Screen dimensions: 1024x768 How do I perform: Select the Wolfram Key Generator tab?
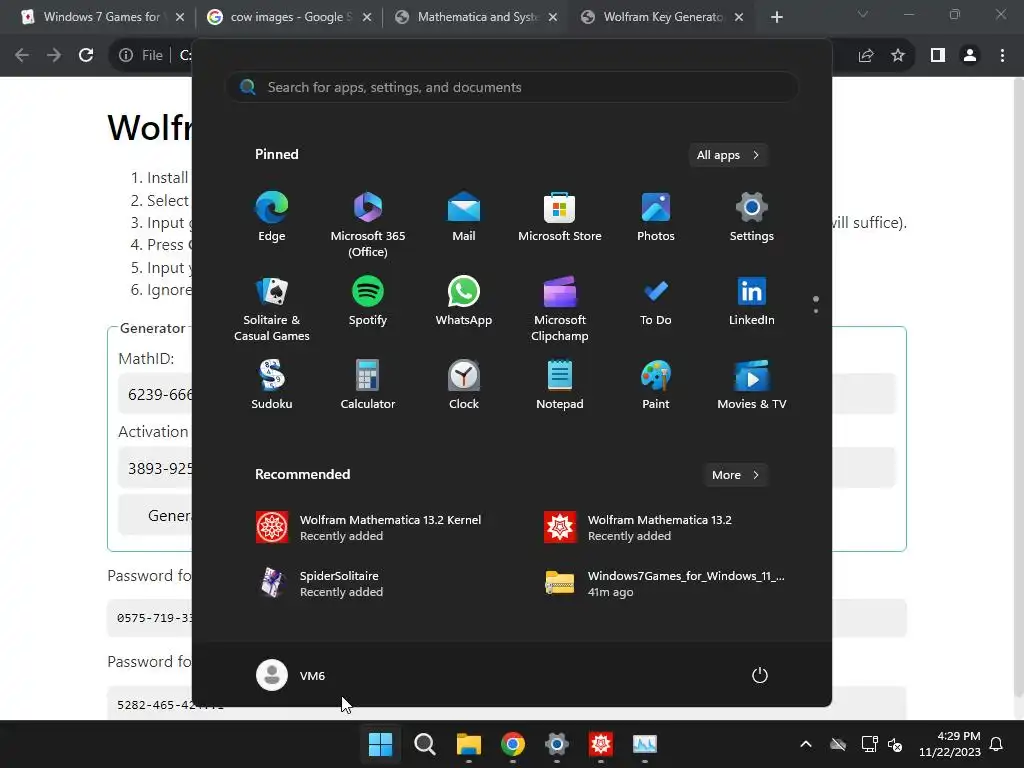(x=663, y=17)
